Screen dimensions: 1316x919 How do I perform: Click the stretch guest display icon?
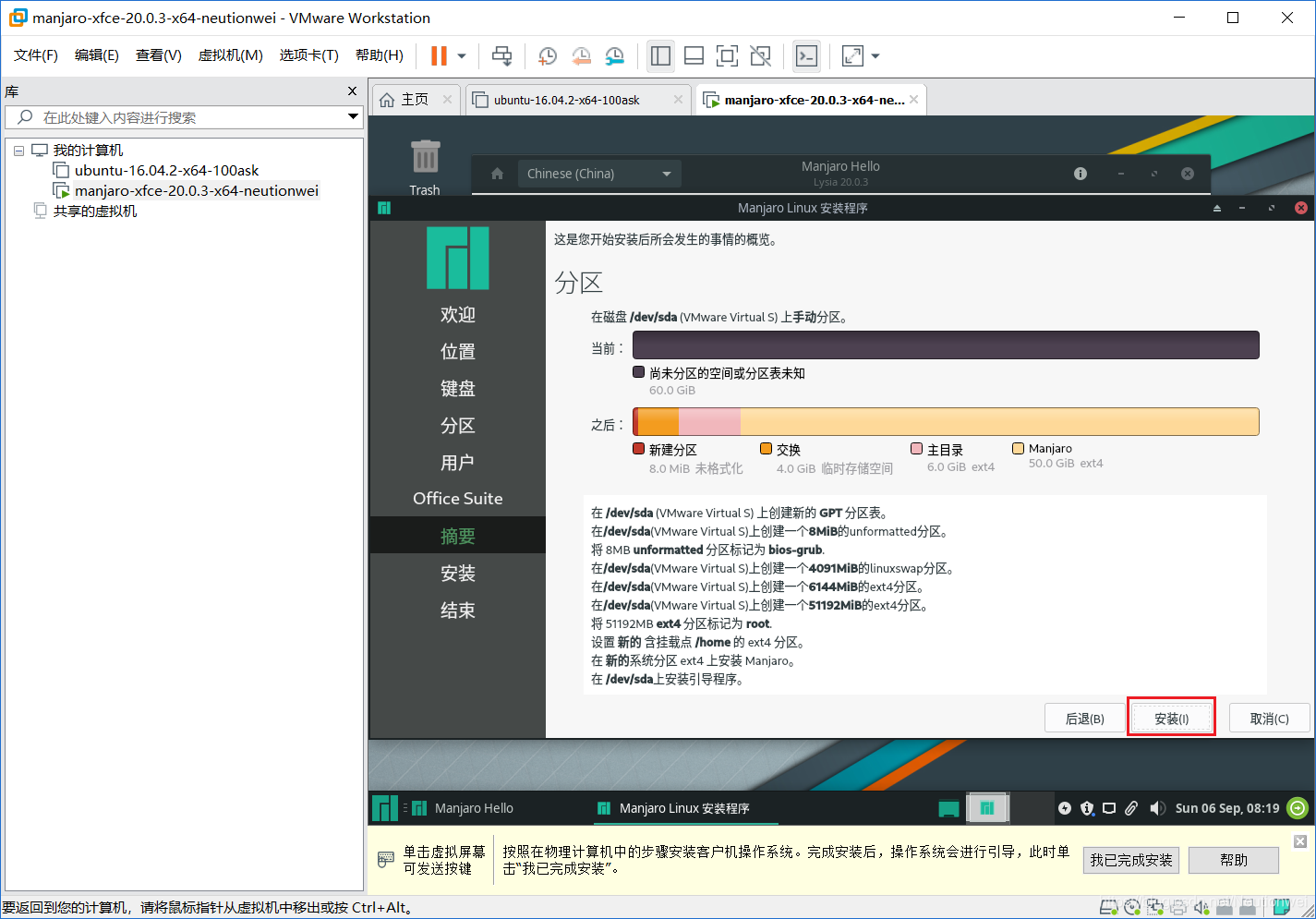pos(852,56)
